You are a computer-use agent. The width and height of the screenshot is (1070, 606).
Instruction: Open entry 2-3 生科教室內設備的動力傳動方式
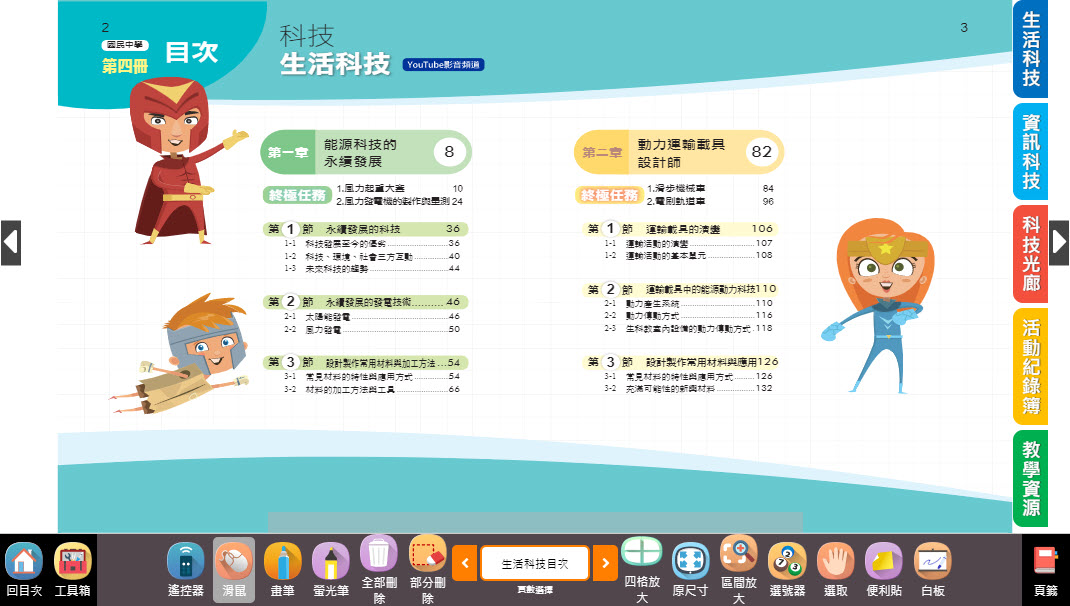[x=689, y=328]
